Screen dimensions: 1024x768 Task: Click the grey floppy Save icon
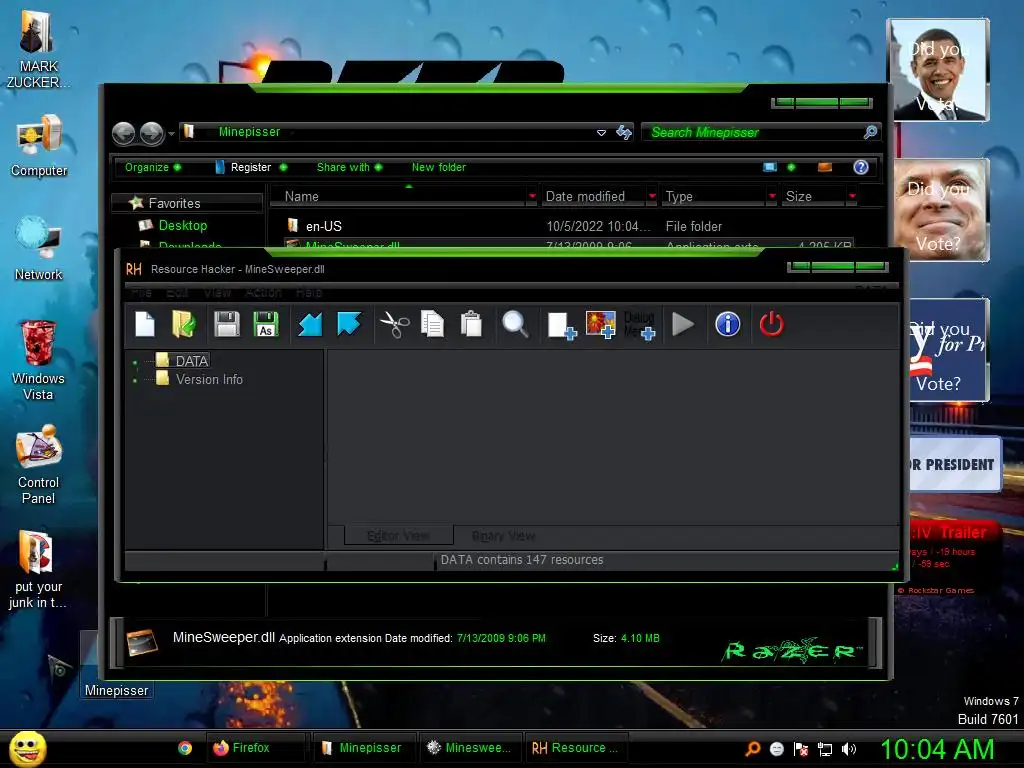tap(227, 325)
